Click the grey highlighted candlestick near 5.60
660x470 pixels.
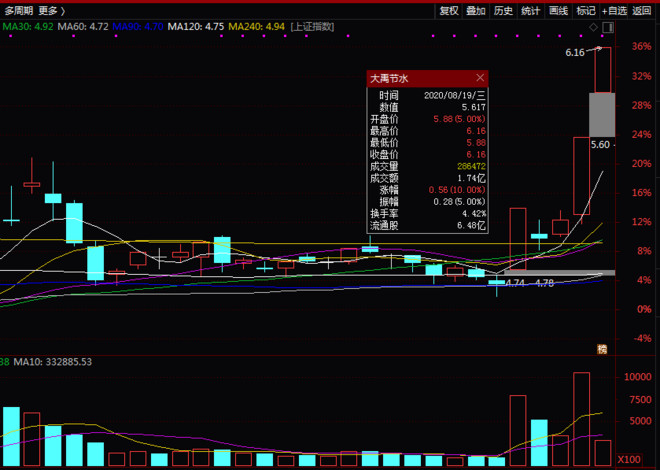tap(601, 114)
